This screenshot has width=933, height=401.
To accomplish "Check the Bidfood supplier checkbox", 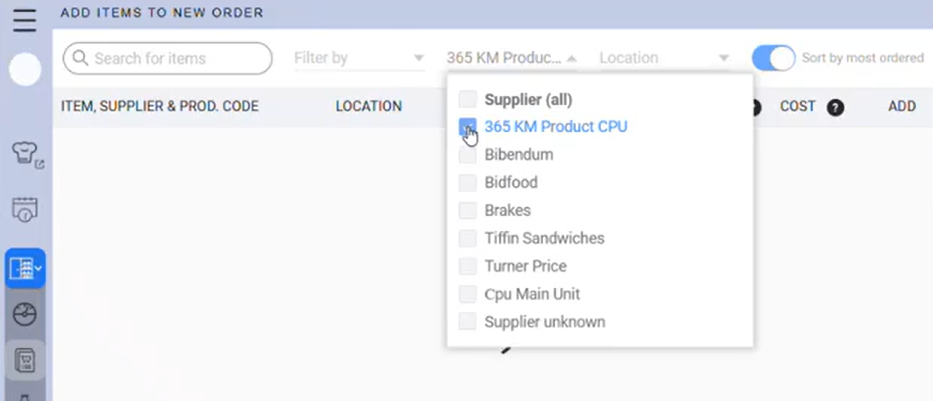I will tap(468, 183).
